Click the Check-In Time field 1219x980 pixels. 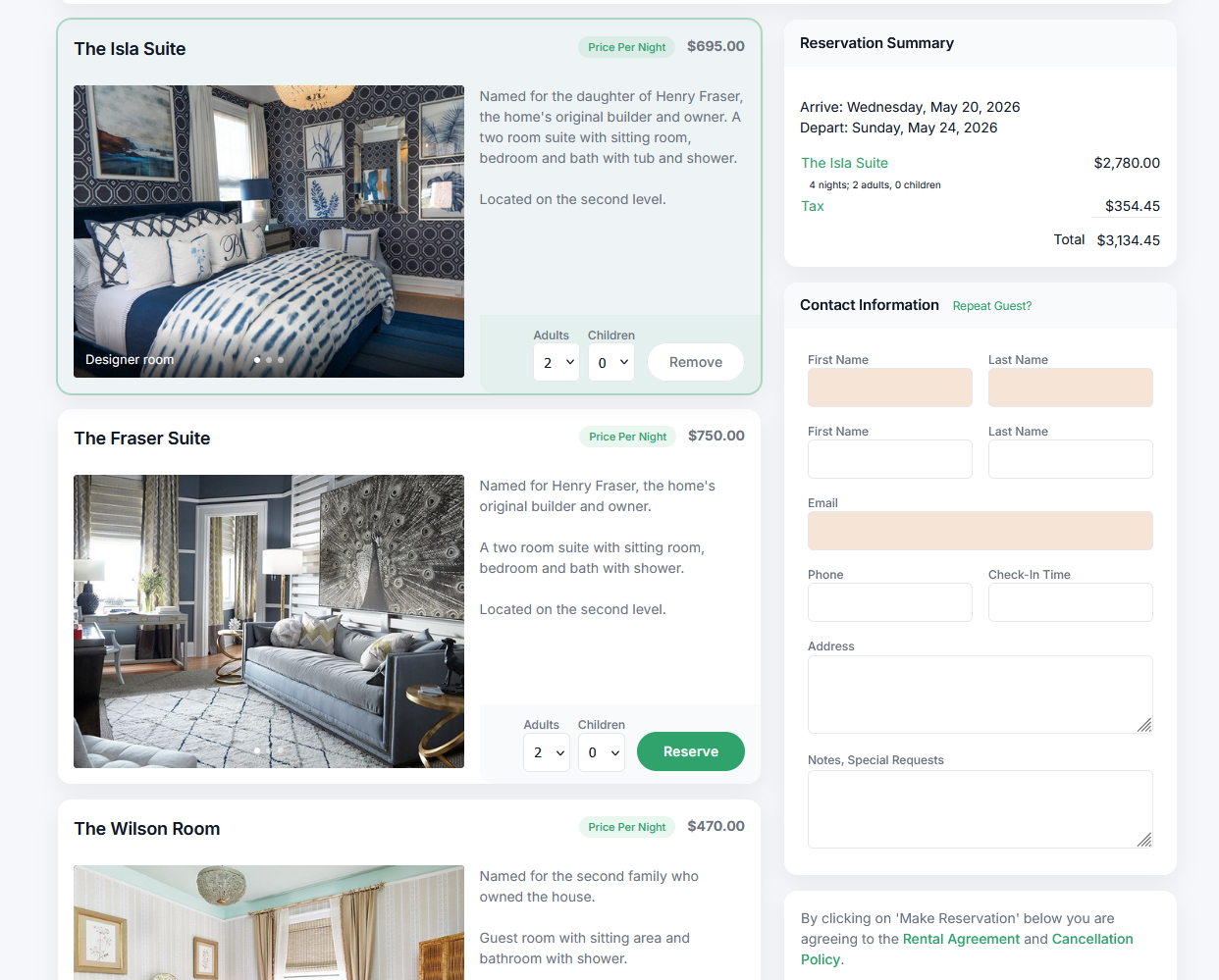click(1071, 602)
